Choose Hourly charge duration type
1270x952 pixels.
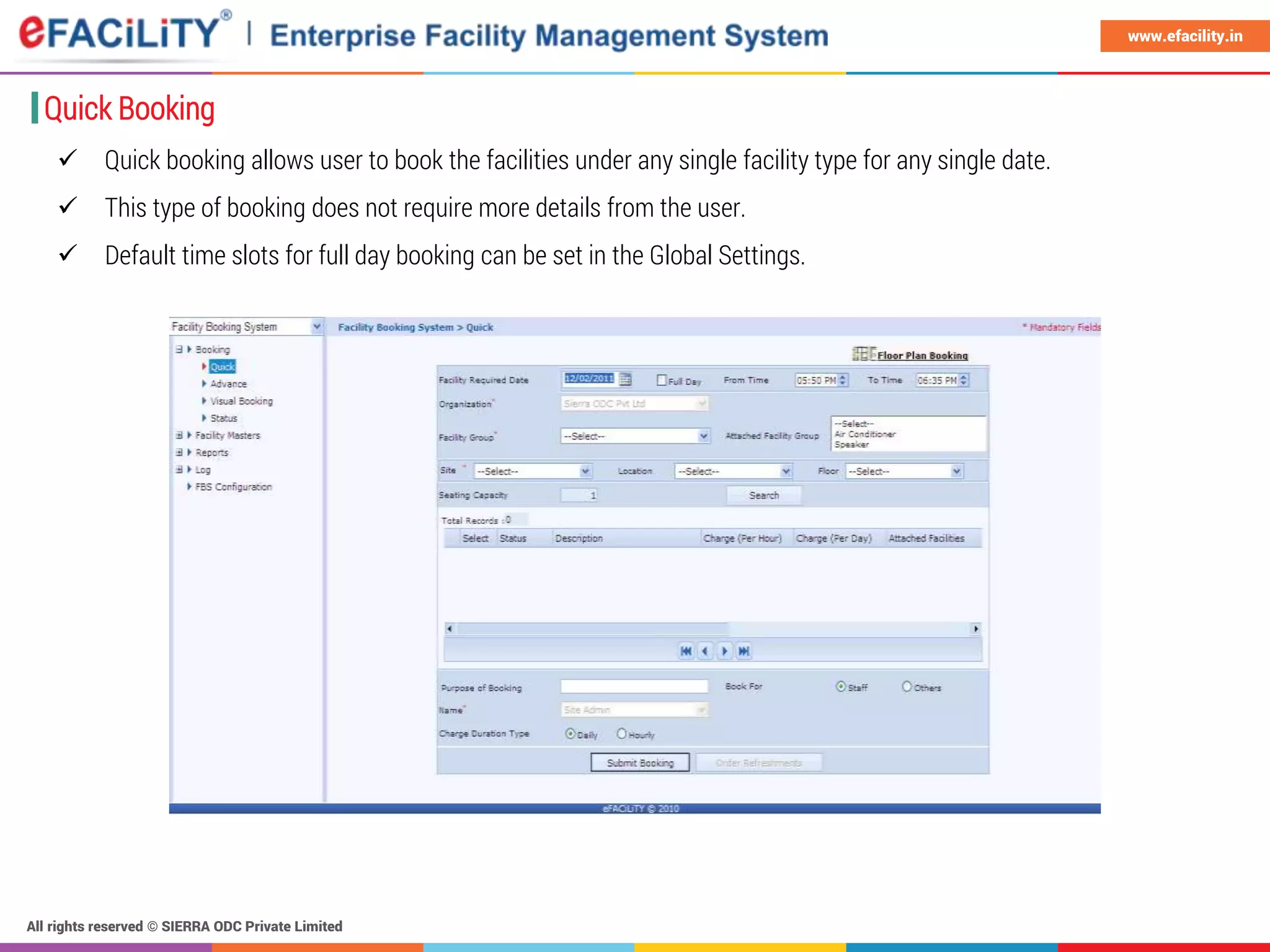(x=621, y=734)
